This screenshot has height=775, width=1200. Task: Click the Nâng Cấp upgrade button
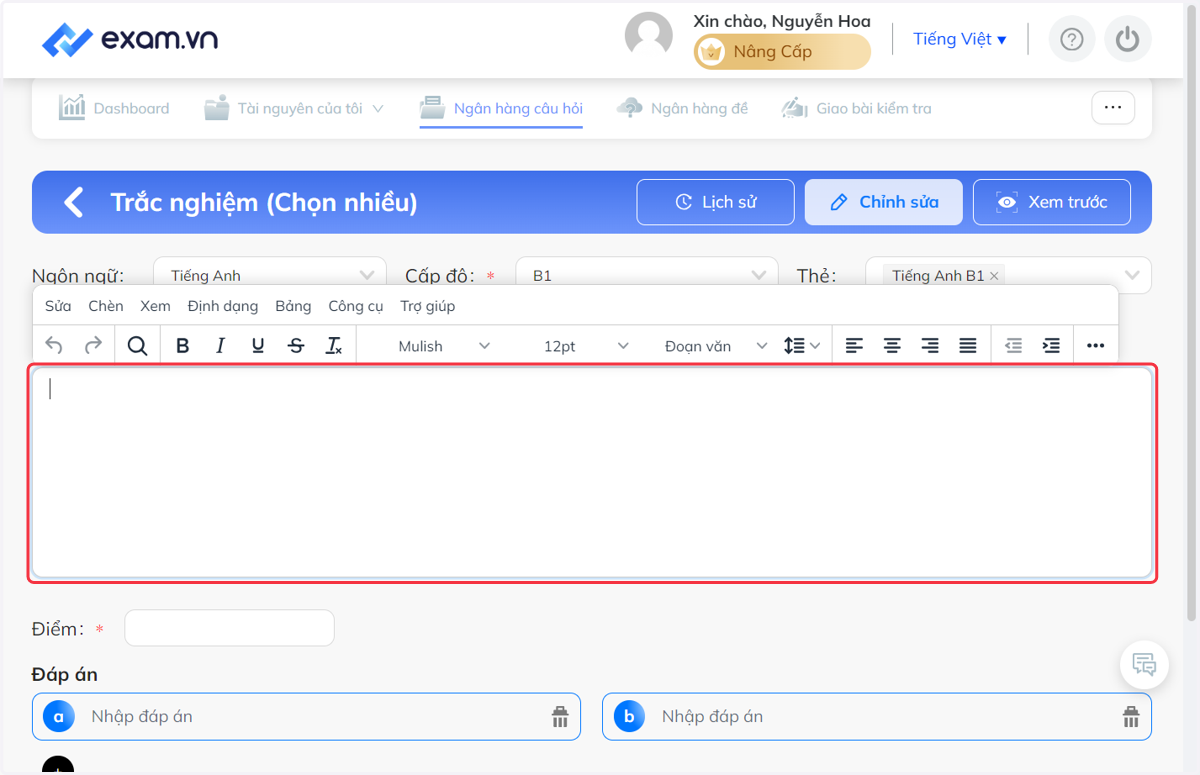pyautogui.click(x=782, y=52)
